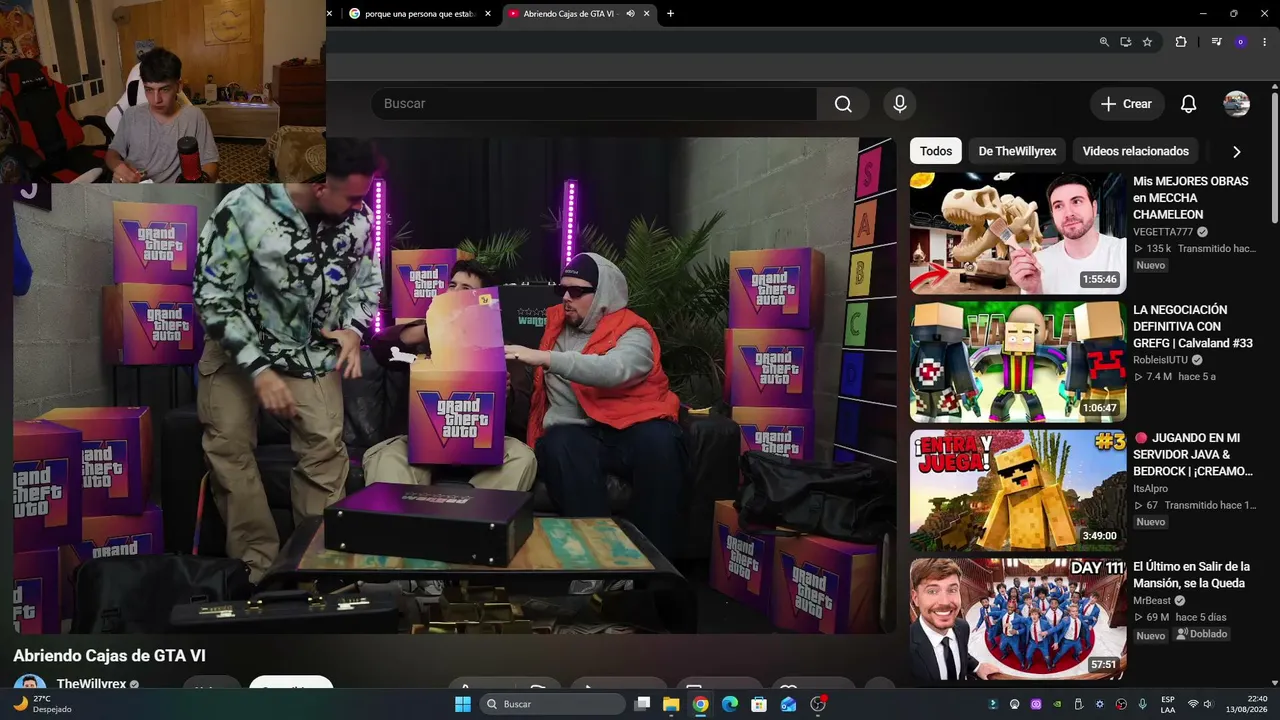This screenshot has width=1280, height=720.
Task: Click the Chrome icon on the taskbar
Action: point(700,704)
